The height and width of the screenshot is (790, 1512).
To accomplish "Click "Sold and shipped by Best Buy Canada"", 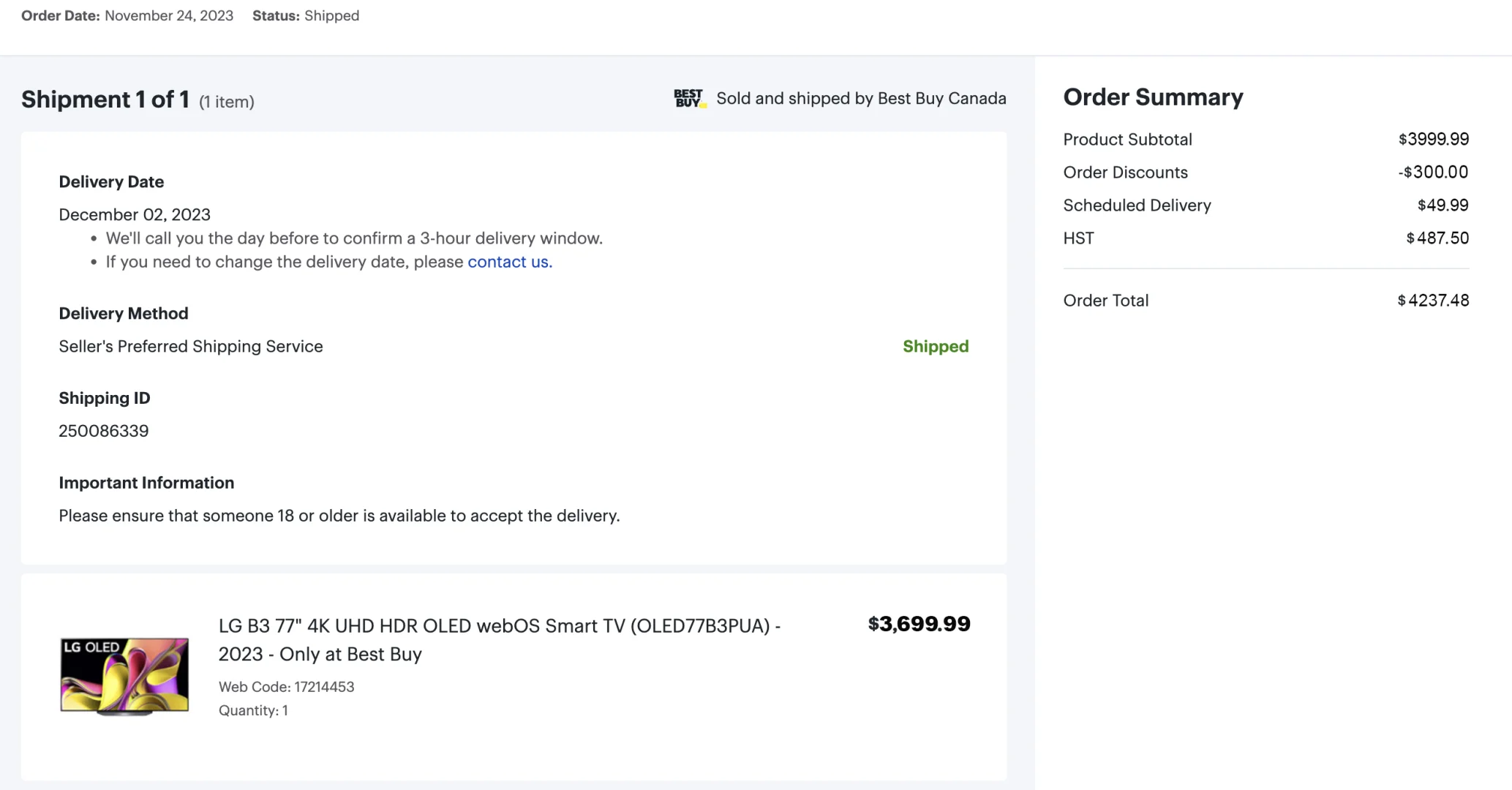I will (861, 99).
